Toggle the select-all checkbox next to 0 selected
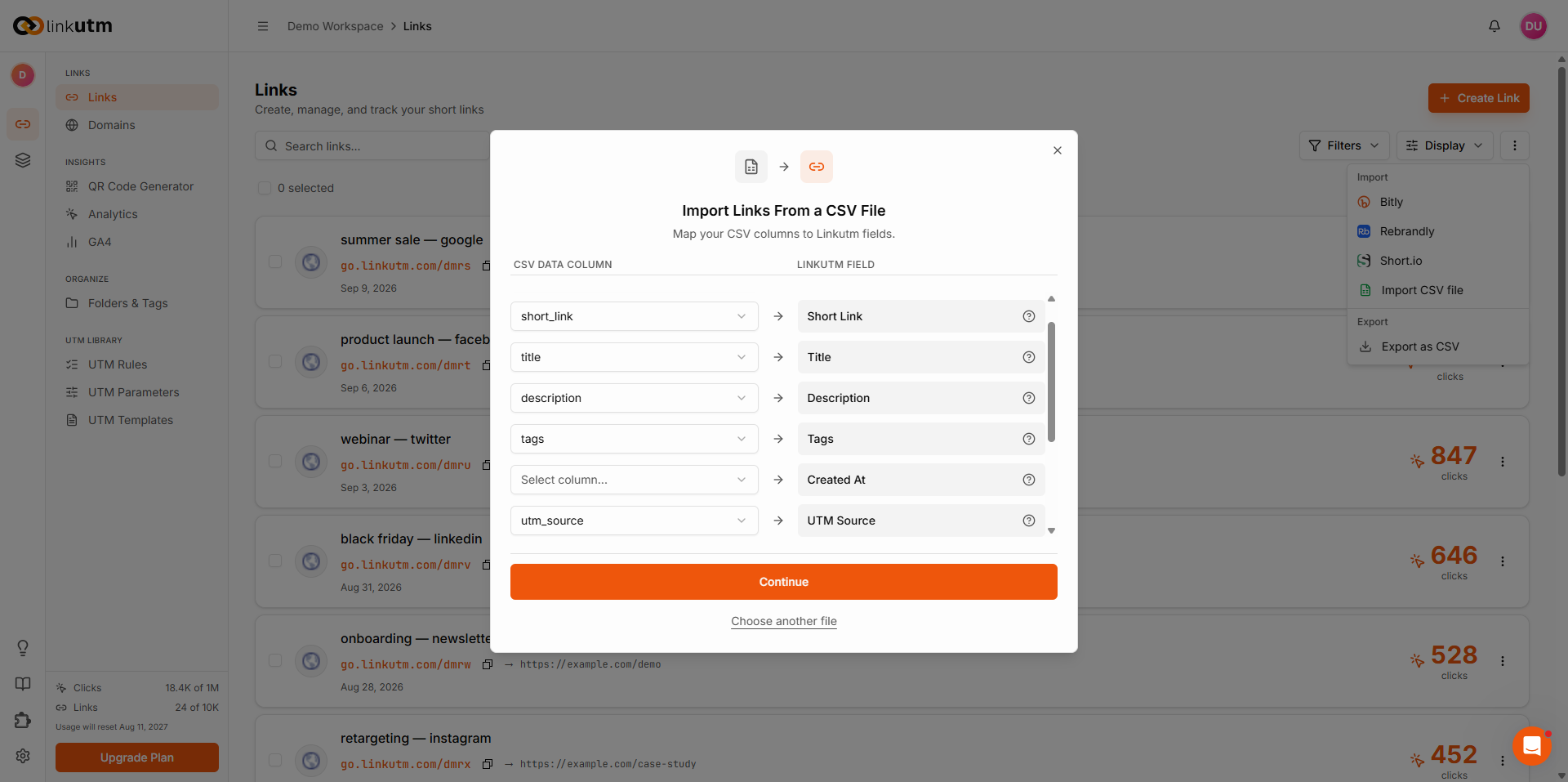 [265, 188]
